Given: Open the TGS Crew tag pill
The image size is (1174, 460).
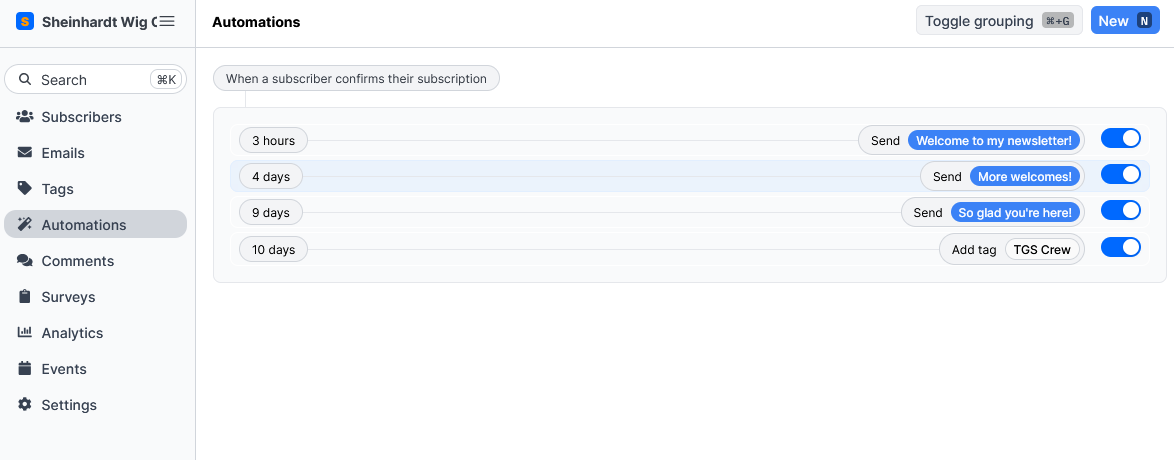Looking at the screenshot, I should point(1042,250).
